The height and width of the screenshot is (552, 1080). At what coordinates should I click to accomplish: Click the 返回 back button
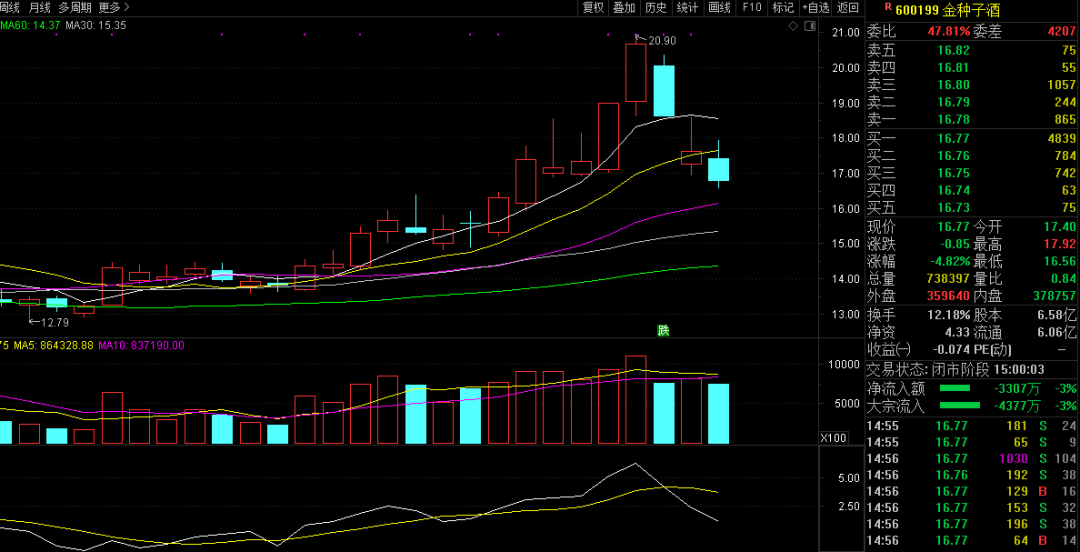[848, 7]
